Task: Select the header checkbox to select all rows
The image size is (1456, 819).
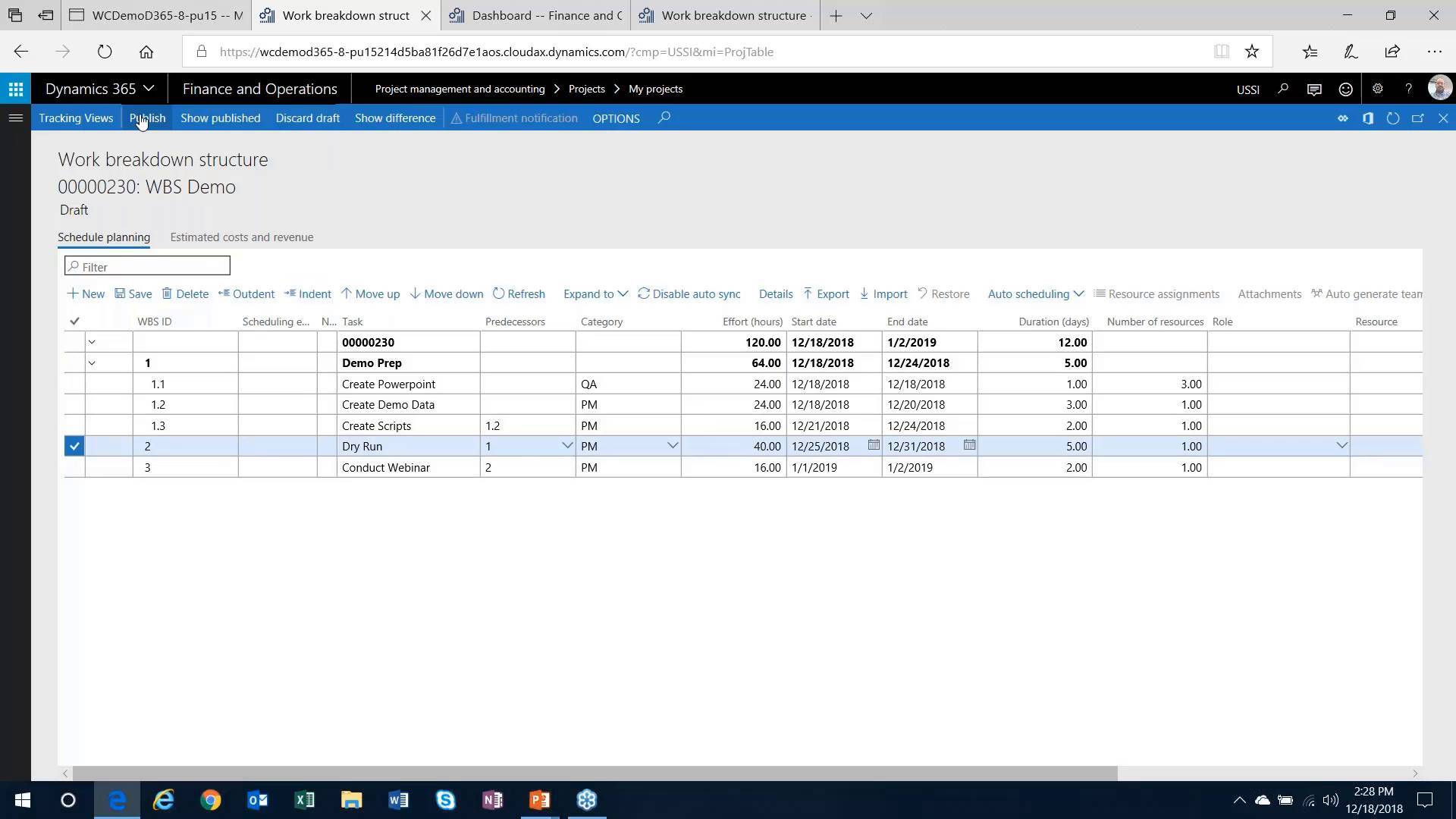Action: pyautogui.click(x=74, y=321)
